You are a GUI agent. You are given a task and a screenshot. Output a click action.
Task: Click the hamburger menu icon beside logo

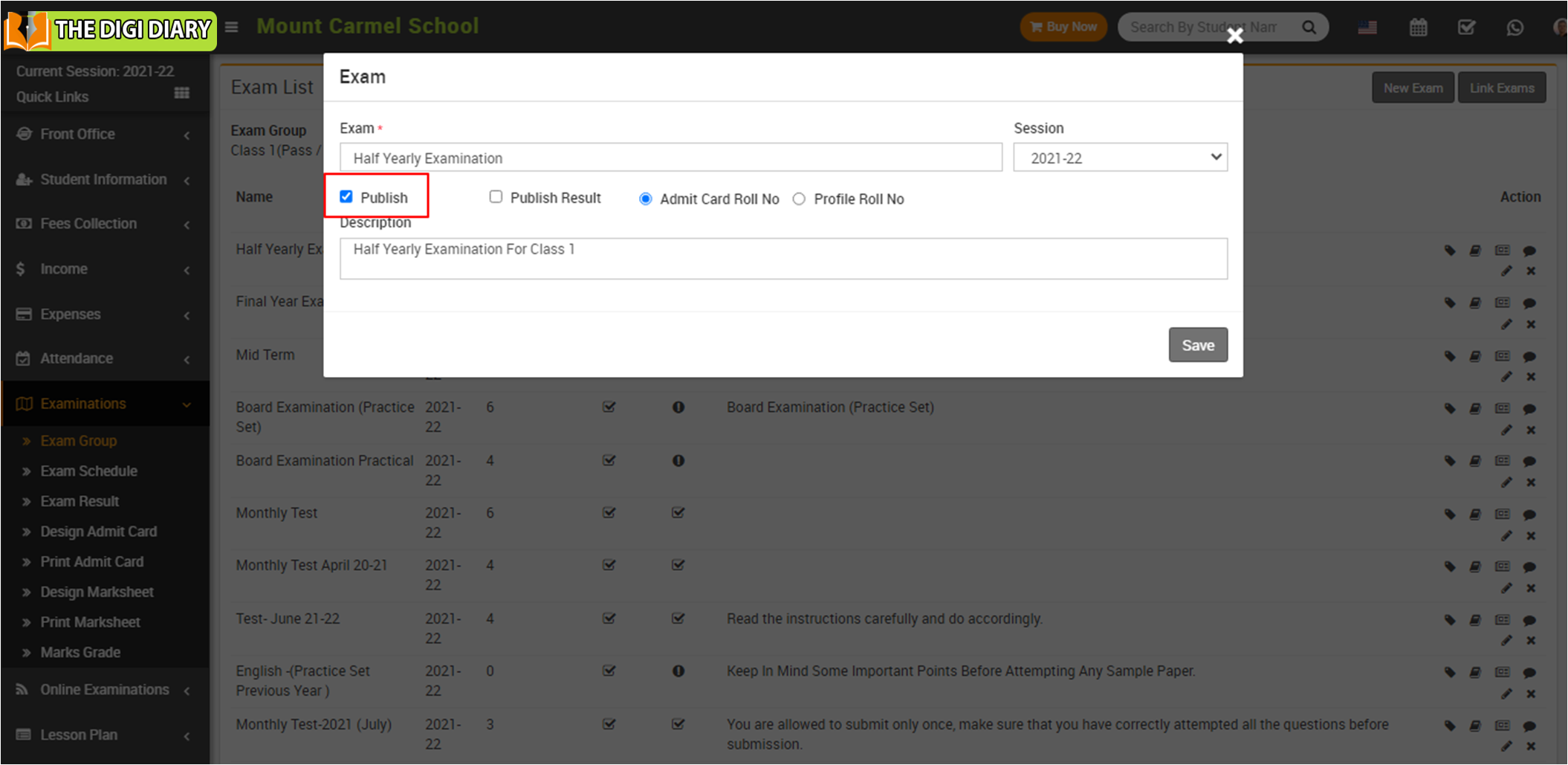[x=232, y=28]
